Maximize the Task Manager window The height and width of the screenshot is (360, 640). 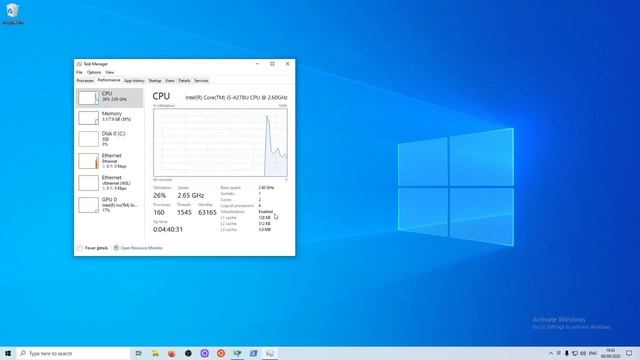(272, 64)
